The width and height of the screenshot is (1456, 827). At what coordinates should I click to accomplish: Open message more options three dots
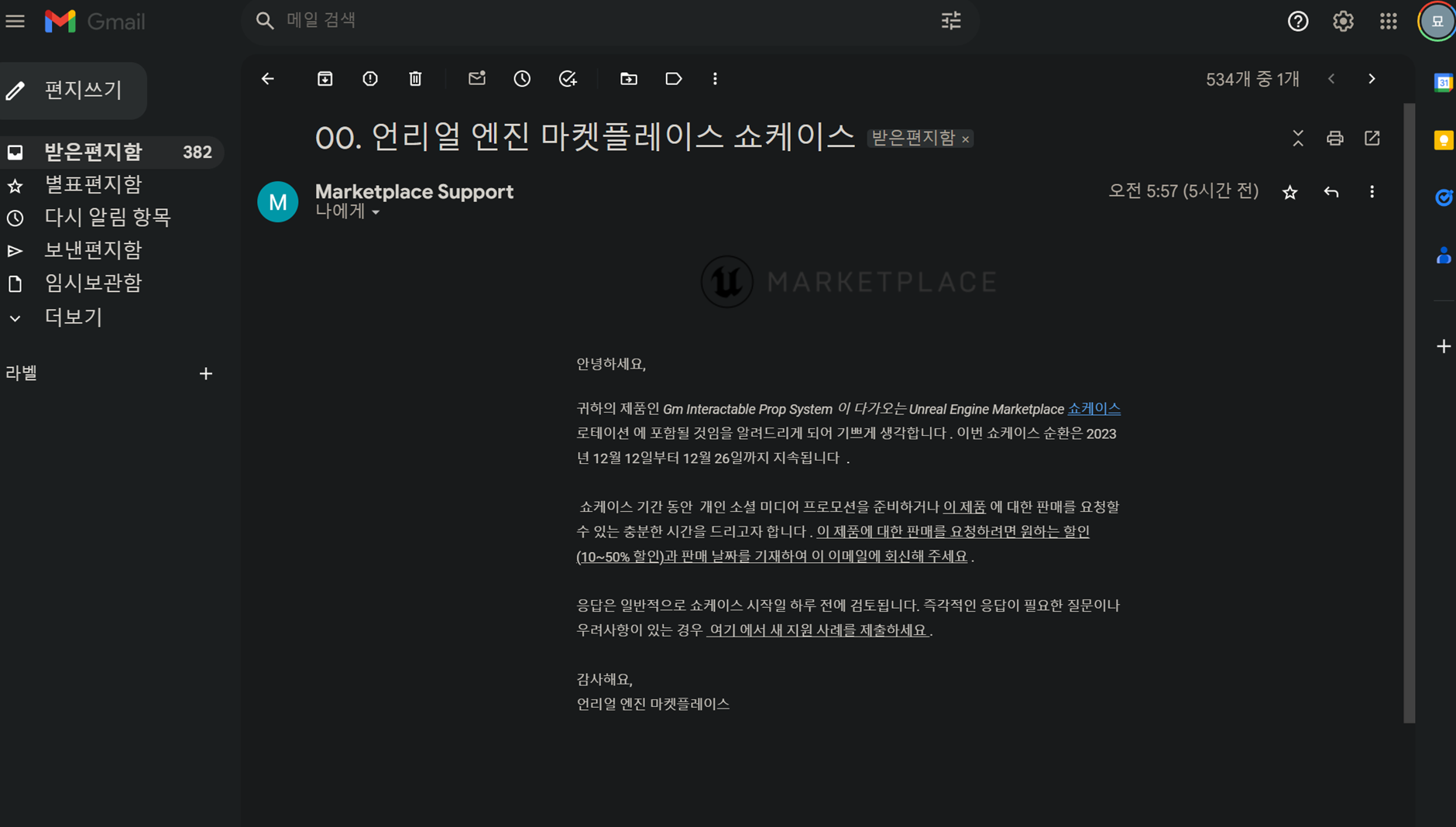1372,192
